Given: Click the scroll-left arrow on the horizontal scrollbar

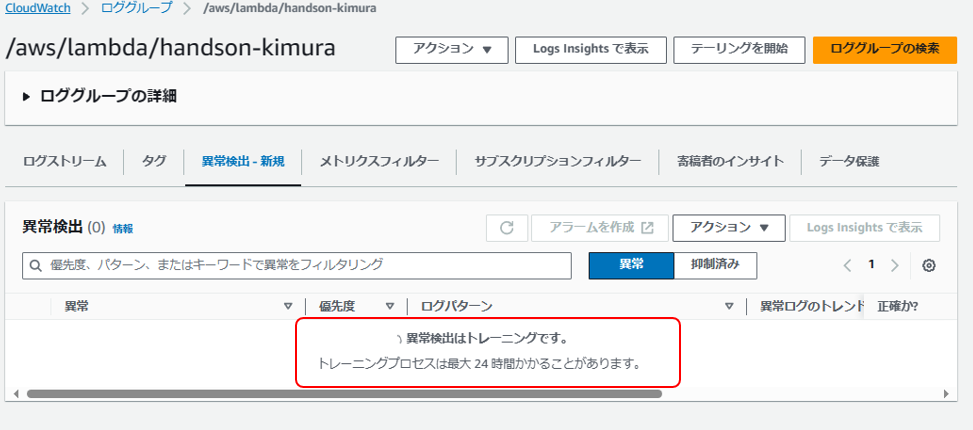Looking at the screenshot, I should click(x=16, y=393).
